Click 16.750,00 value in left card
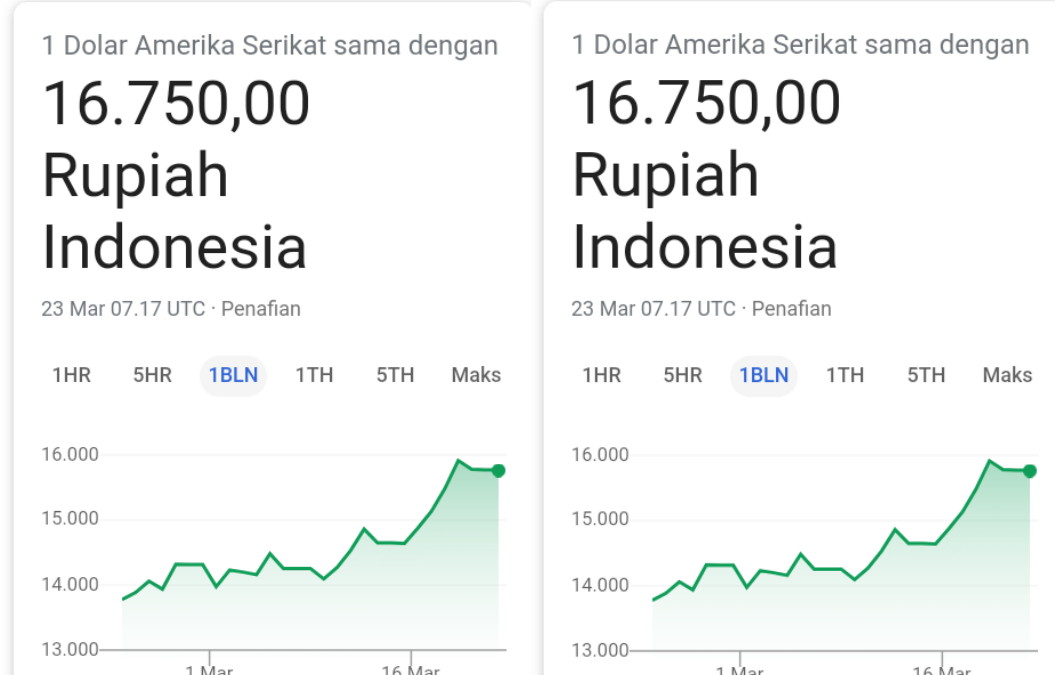The height and width of the screenshot is (675, 1055). tap(176, 103)
